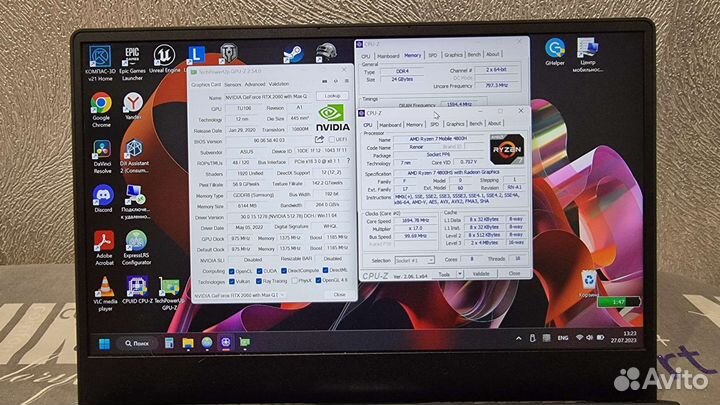Toggle the Ray Tracing checkbox
Viewport: 720px width, 405px height.
coord(259,281)
